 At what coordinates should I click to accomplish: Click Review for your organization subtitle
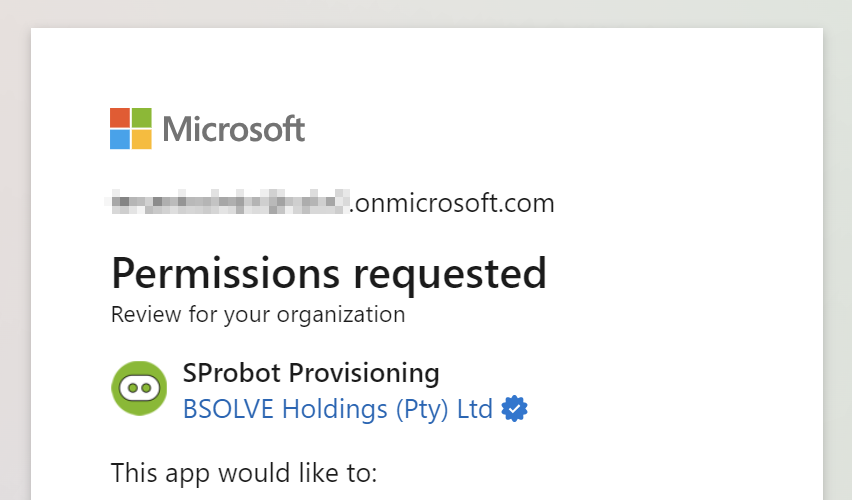coord(258,315)
